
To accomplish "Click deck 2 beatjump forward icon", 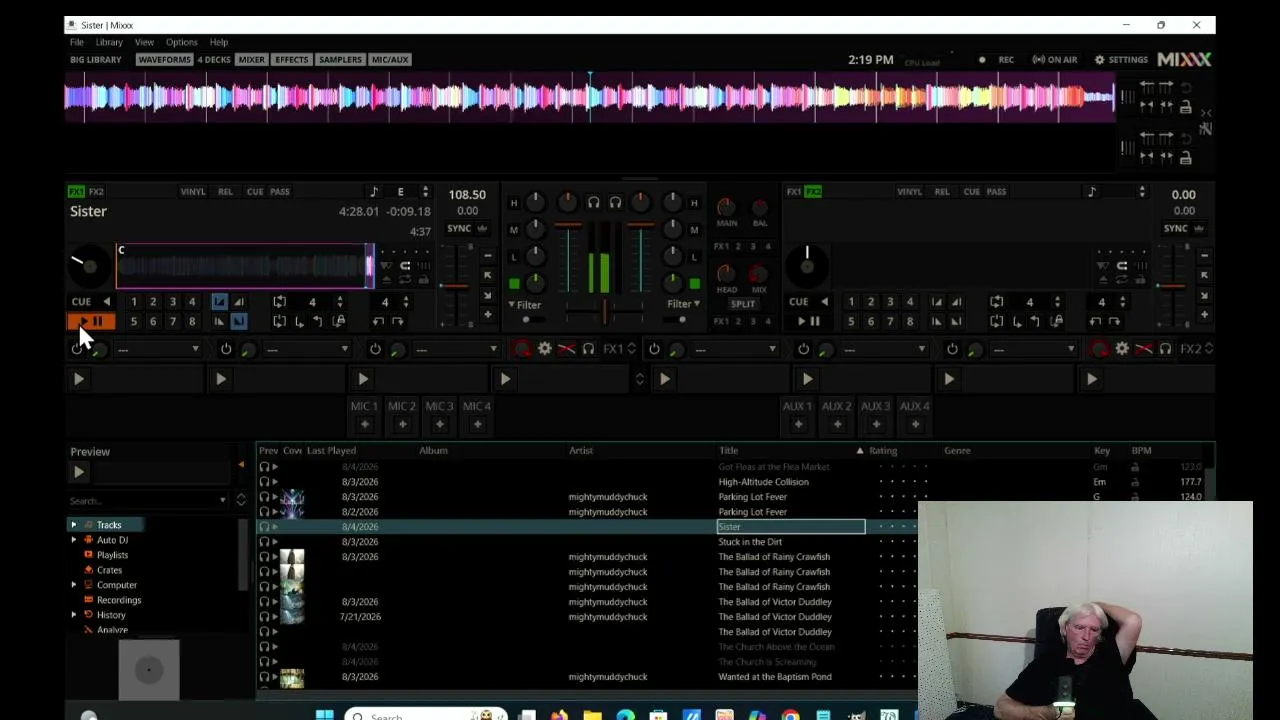I will pyautogui.click(x=1115, y=321).
